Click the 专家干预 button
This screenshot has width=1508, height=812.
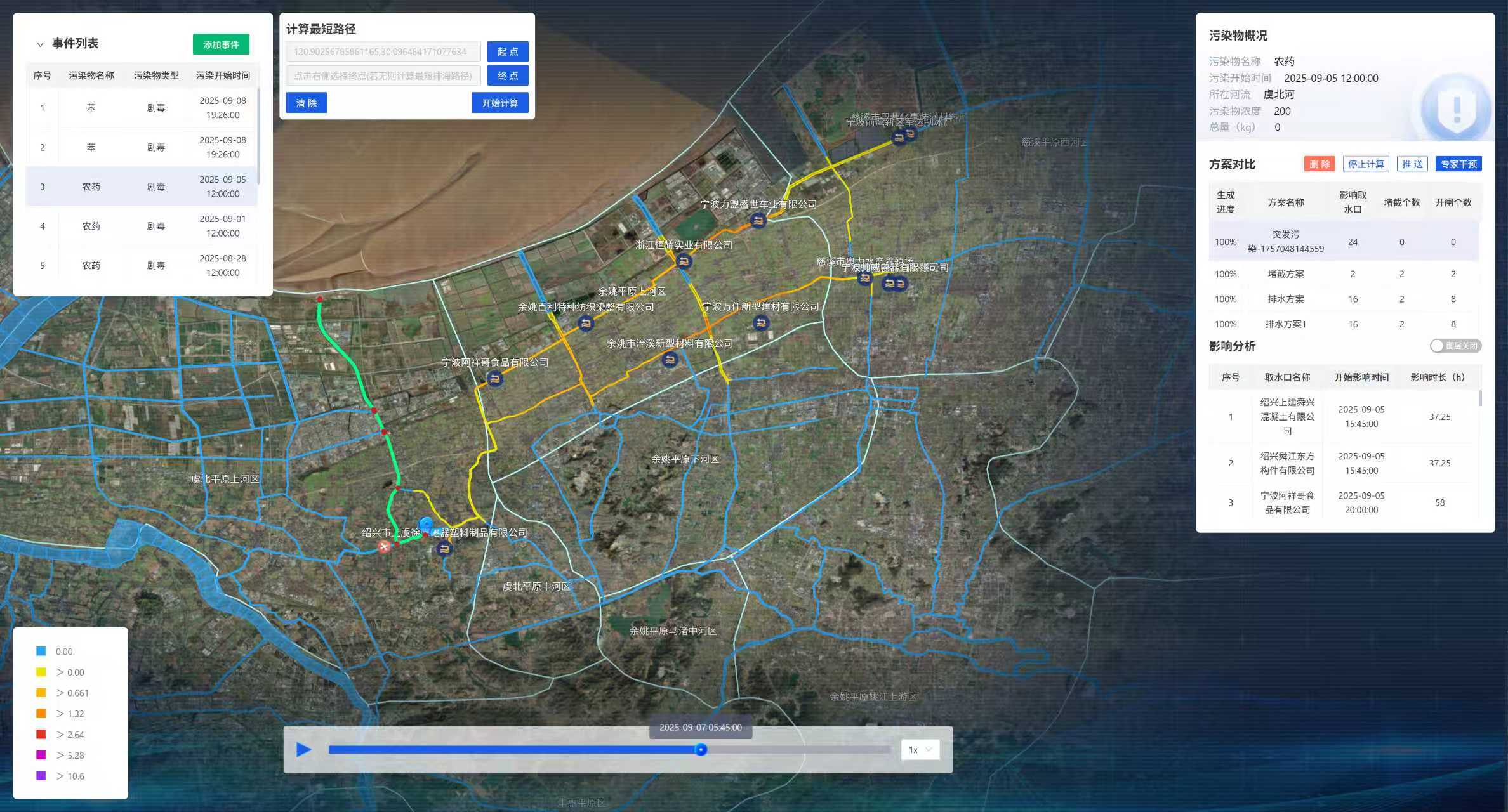(x=1458, y=164)
